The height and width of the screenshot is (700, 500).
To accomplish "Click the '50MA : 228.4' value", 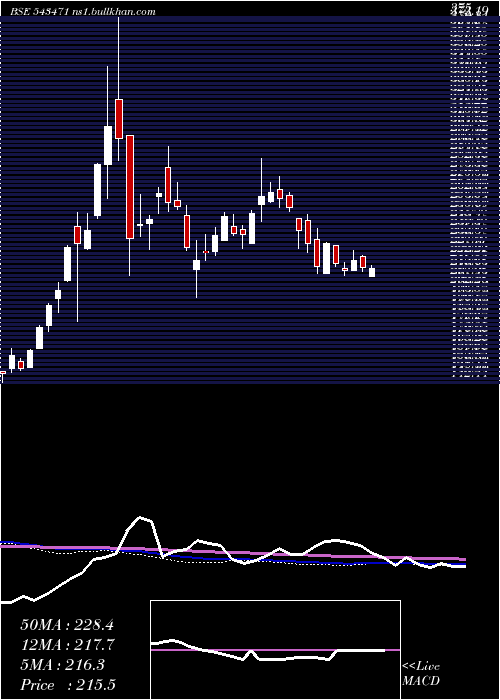I will click(x=67, y=625).
